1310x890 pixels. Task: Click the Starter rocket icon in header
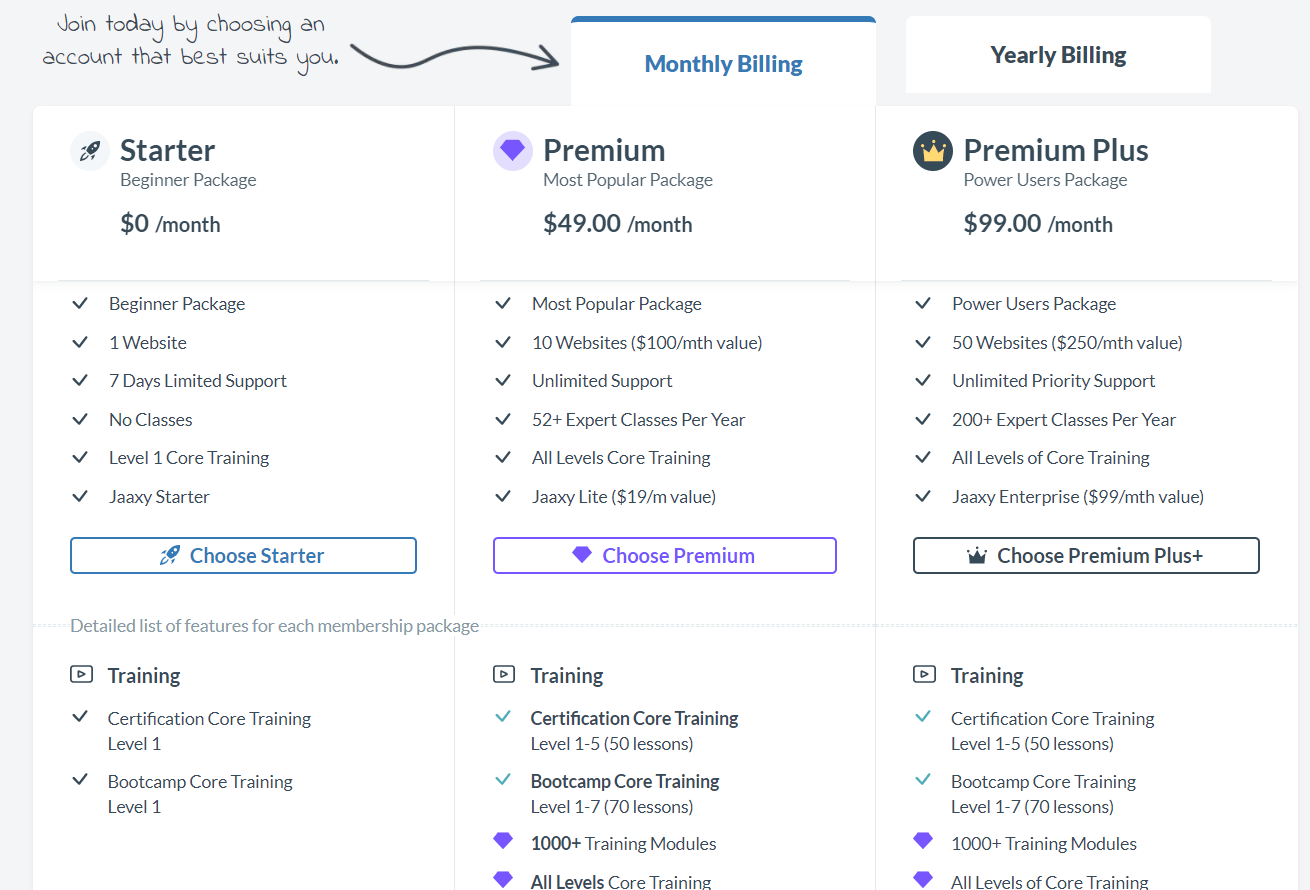tap(90, 151)
